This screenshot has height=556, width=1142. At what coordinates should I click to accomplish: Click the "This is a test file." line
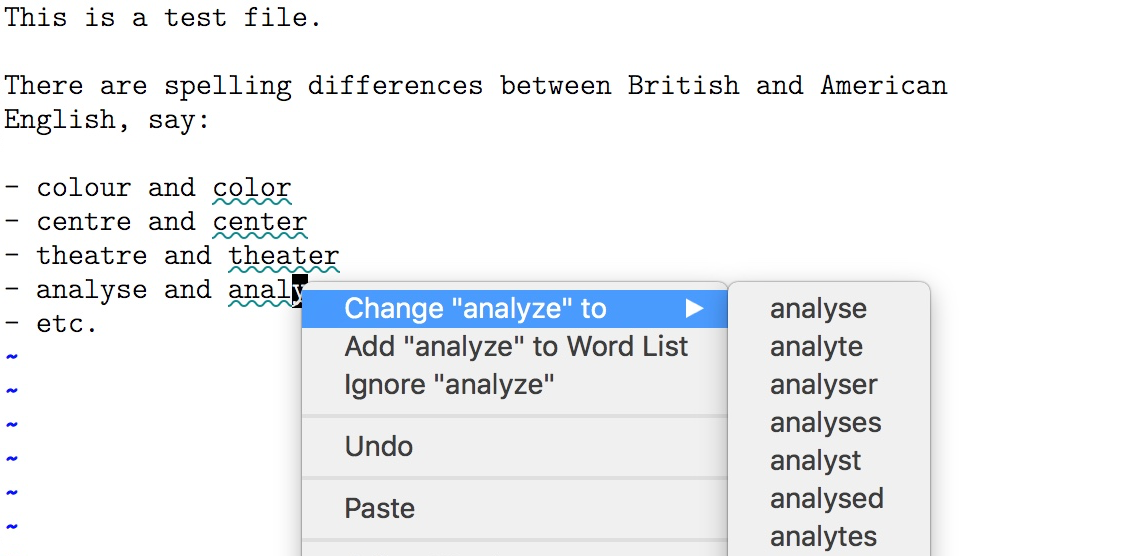[x=163, y=17]
